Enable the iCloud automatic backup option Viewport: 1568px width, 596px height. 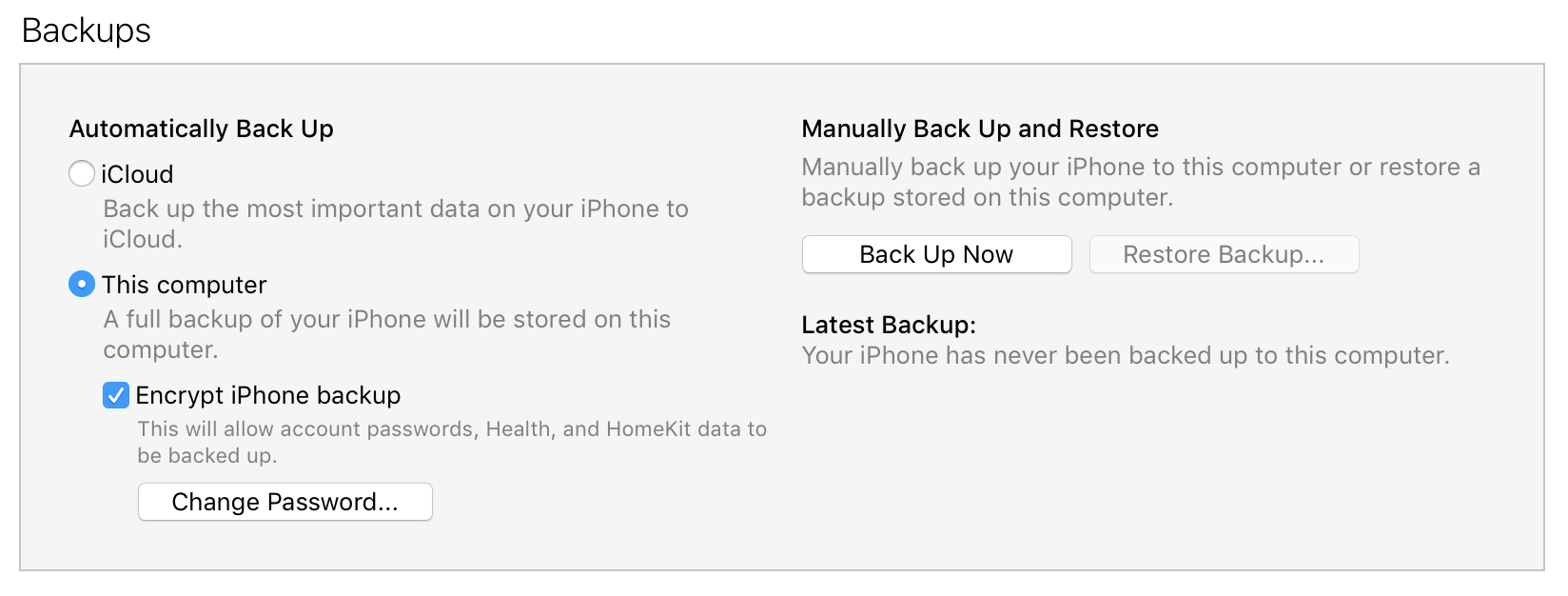(x=82, y=174)
